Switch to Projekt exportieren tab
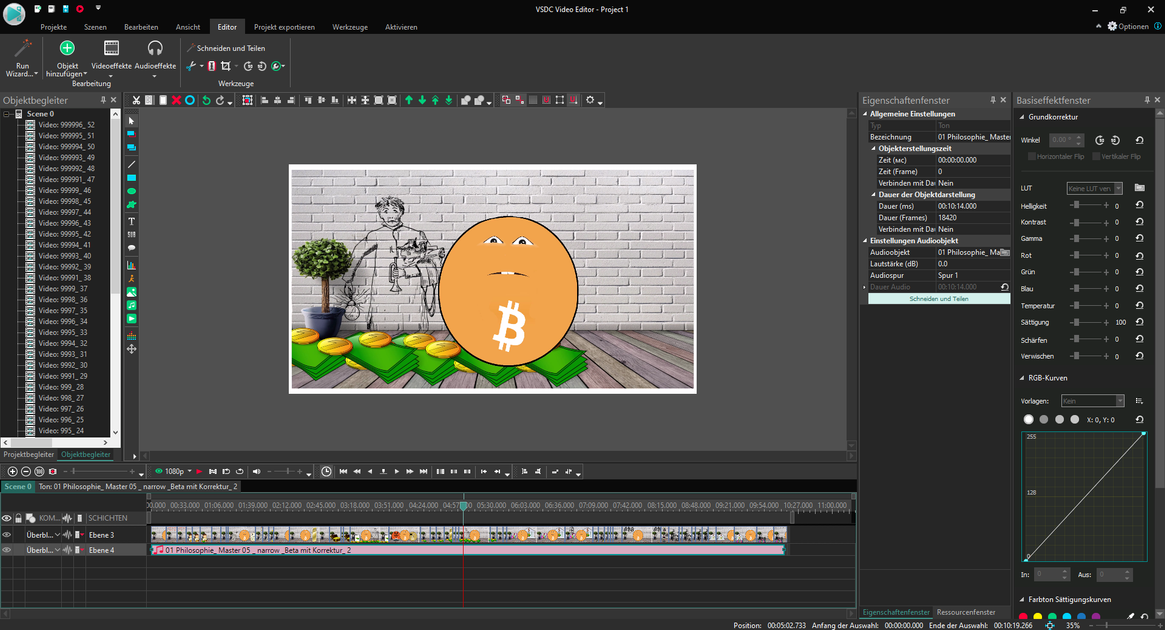This screenshot has height=630, width=1165. pyautogui.click(x=284, y=27)
